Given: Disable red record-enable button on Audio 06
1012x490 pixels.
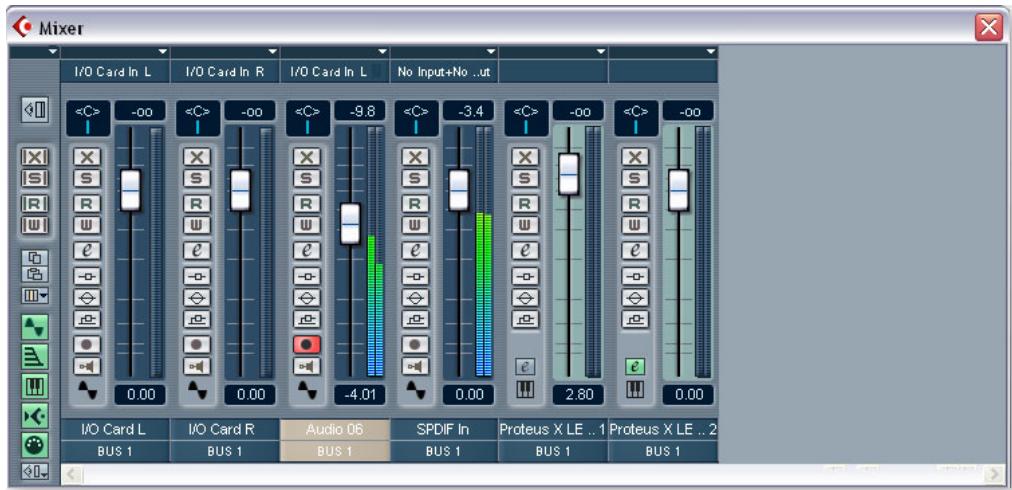Looking at the screenshot, I should [307, 345].
